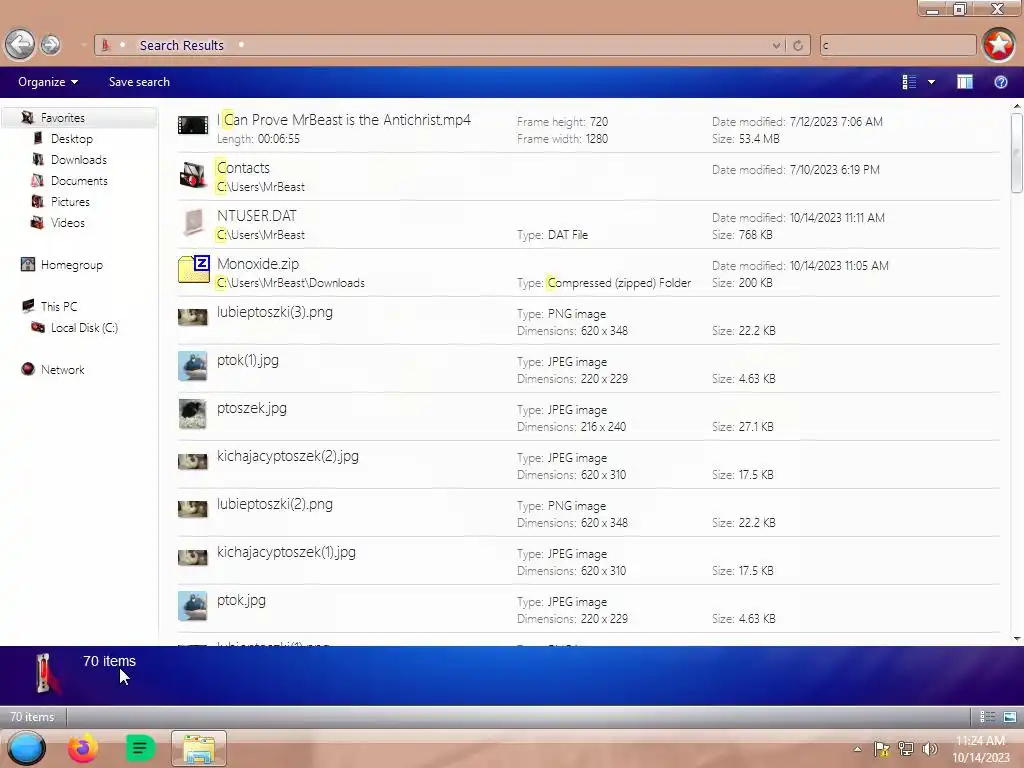Screen dimensions: 1024x768
Task: Click the star icon beside search box
Action: pos(999,45)
